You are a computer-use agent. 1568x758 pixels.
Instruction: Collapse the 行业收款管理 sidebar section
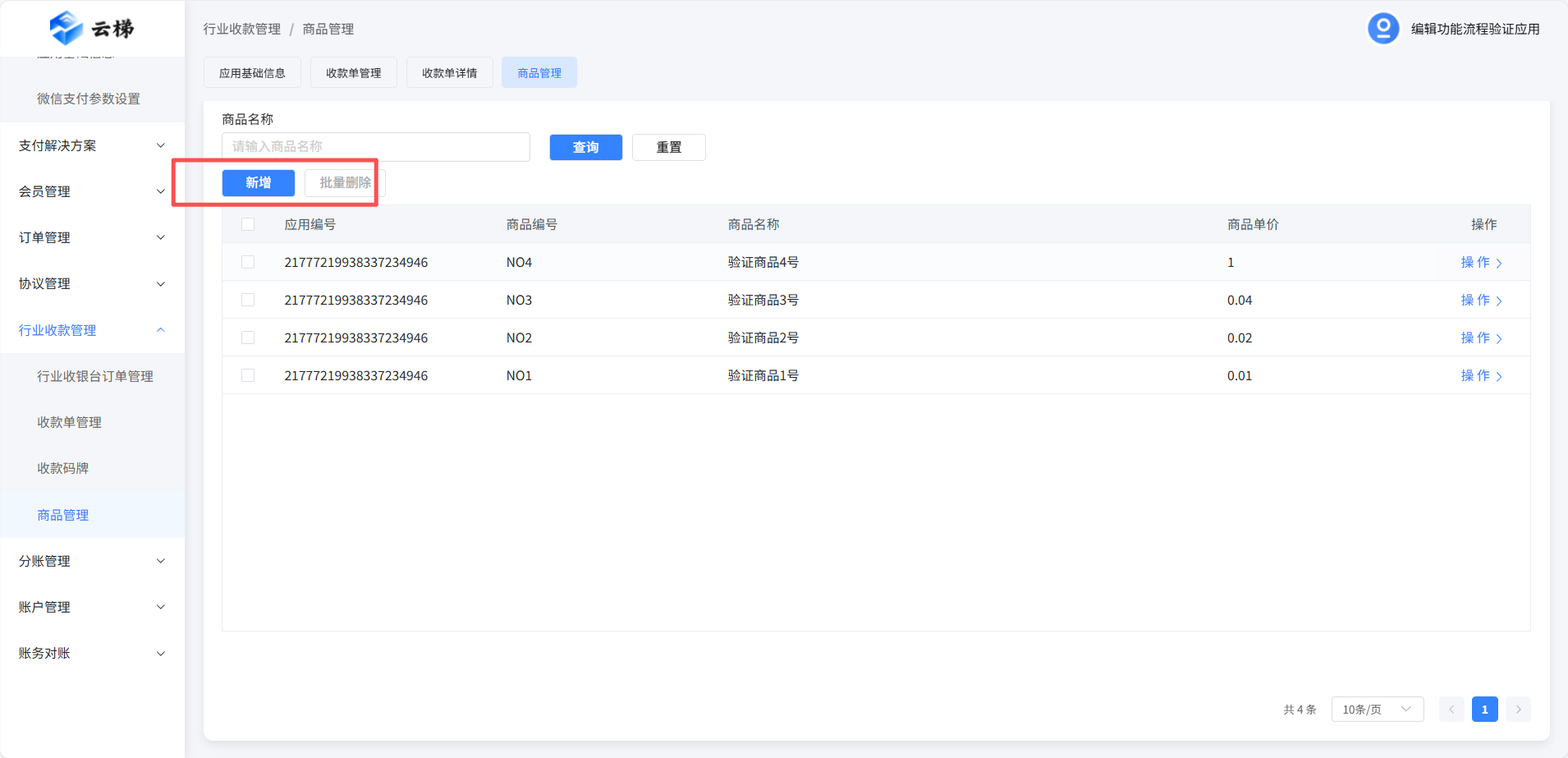tap(92, 330)
